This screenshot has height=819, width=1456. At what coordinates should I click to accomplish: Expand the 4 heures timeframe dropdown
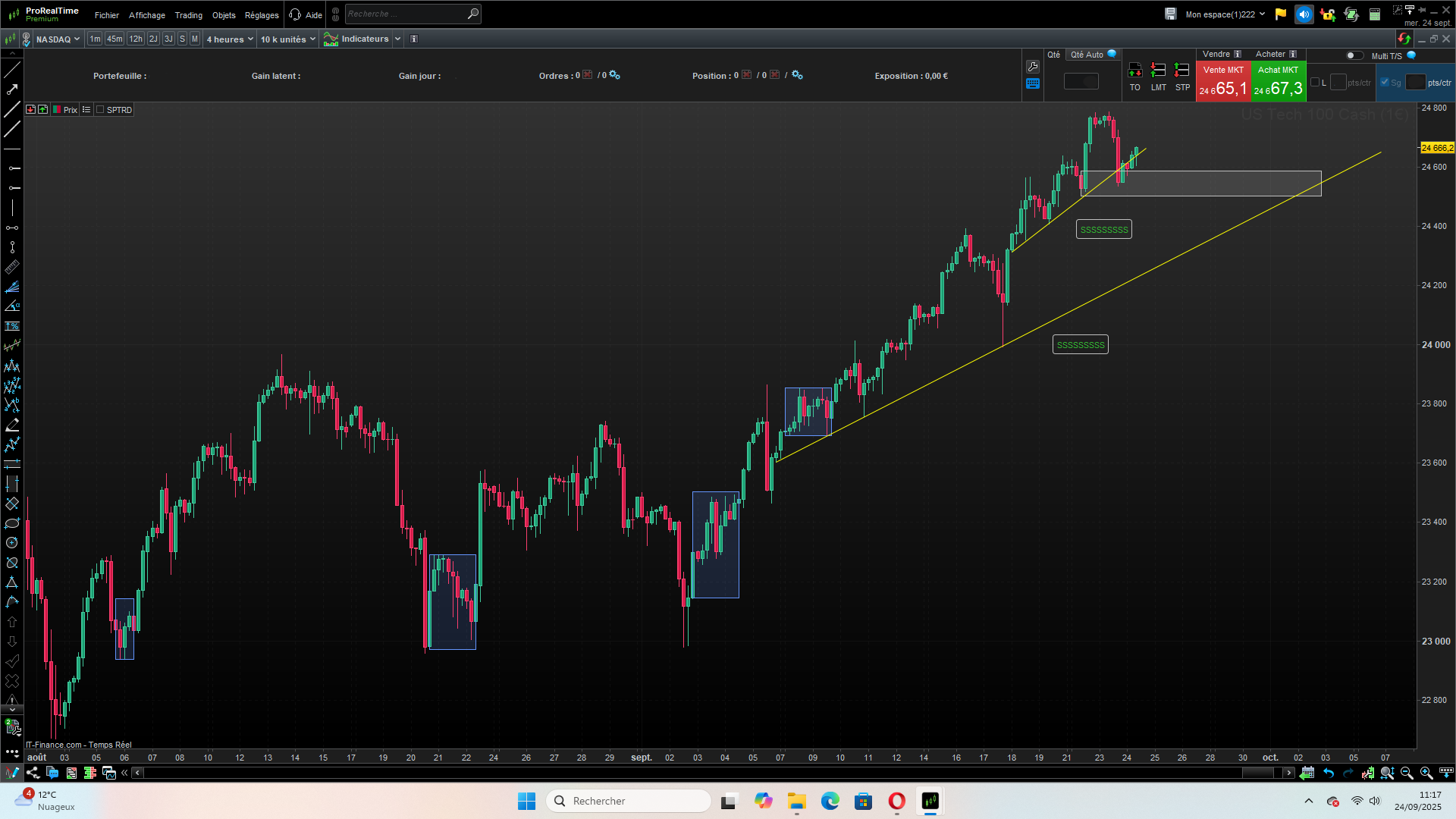[x=230, y=39]
